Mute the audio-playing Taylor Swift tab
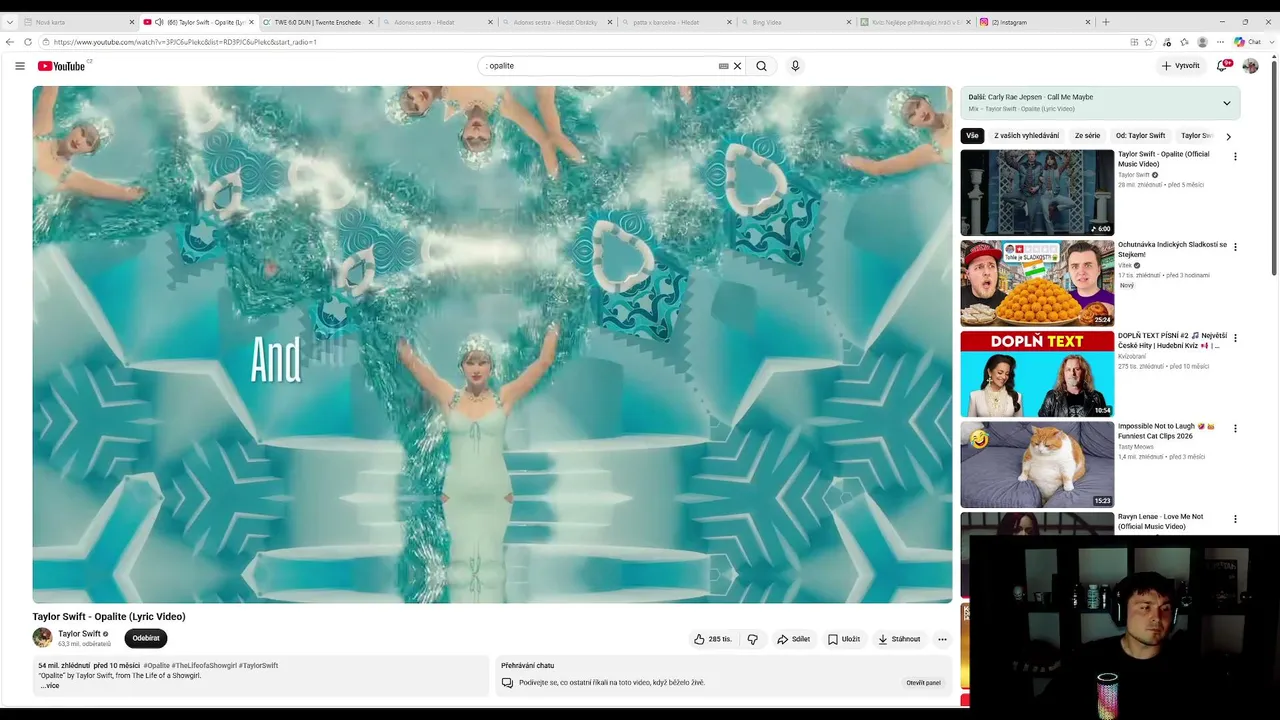Screen dimensions: 1280x720 point(159,22)
